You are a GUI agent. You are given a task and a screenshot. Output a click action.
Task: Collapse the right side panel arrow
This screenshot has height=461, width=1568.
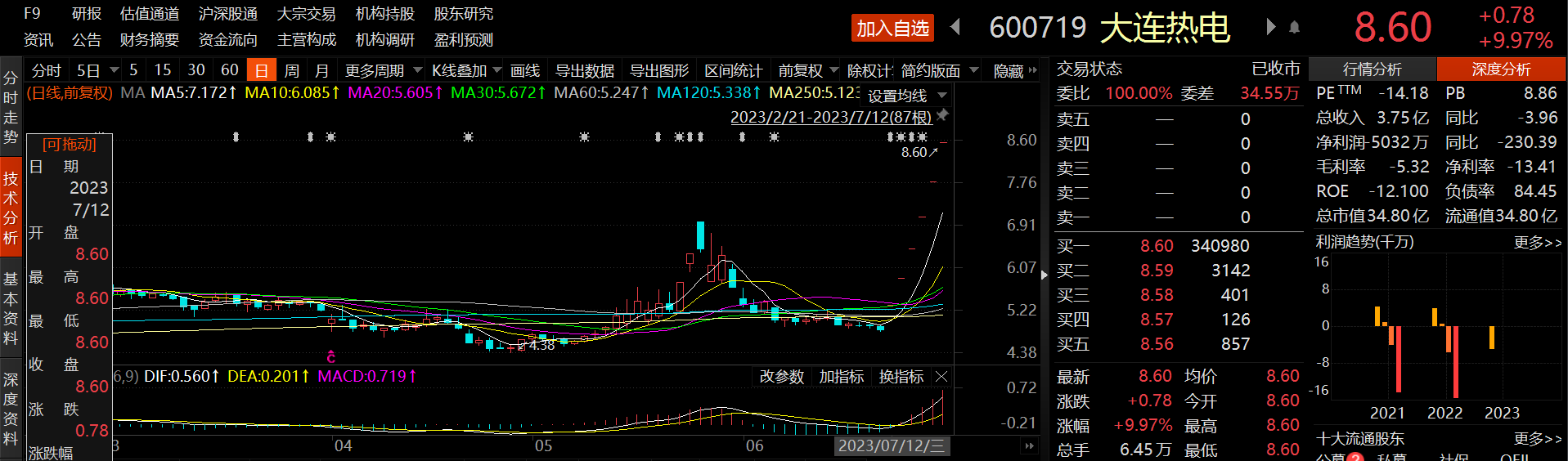point(1044,275)
